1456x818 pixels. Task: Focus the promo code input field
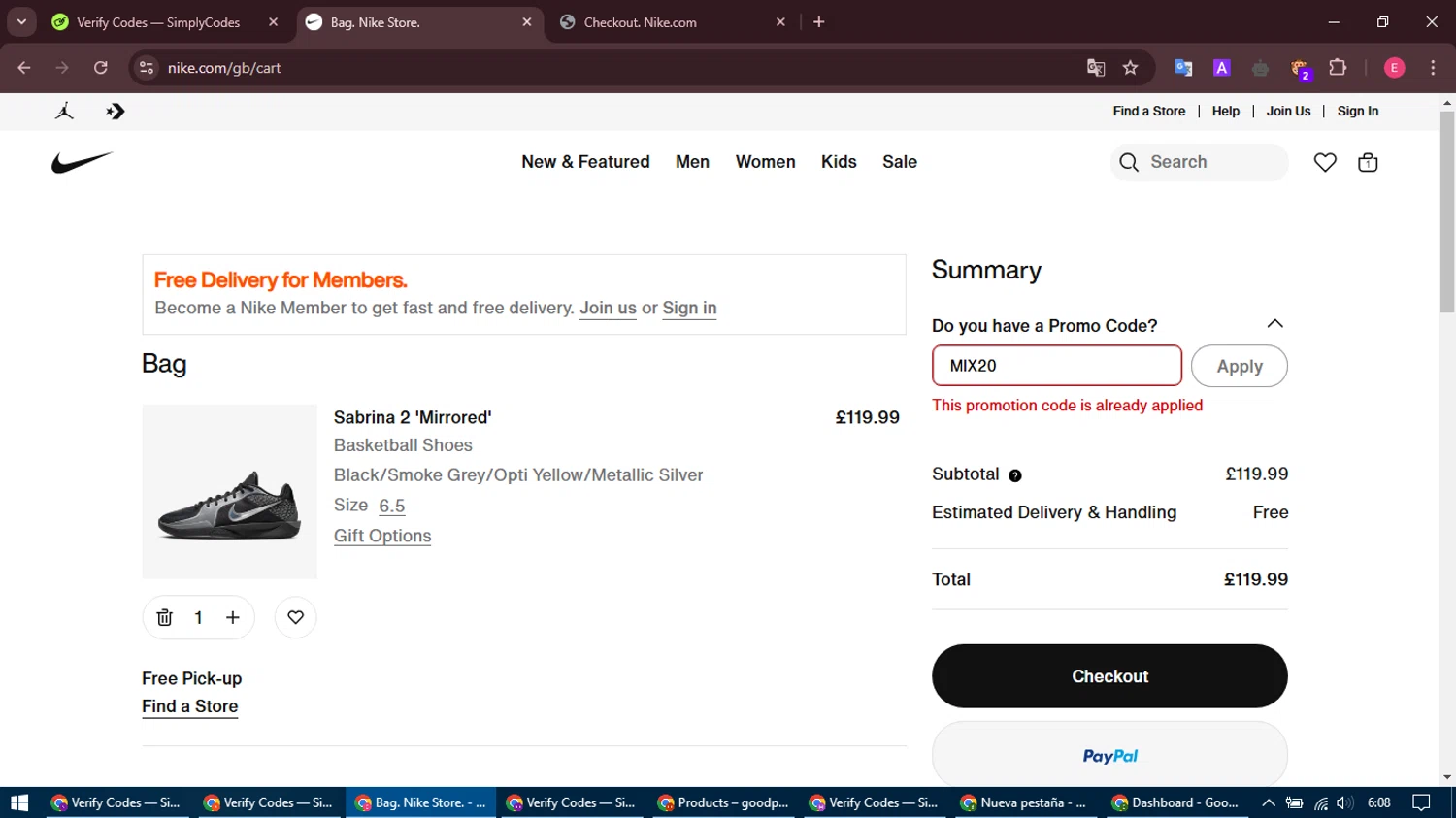[1056, 366]
